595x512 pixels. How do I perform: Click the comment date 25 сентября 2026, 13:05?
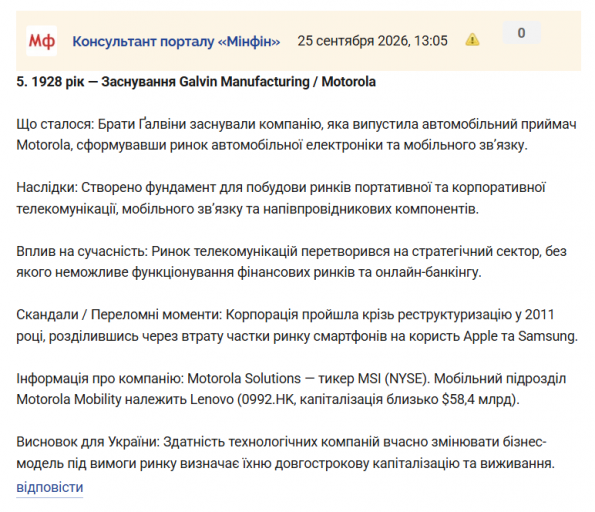372,41
